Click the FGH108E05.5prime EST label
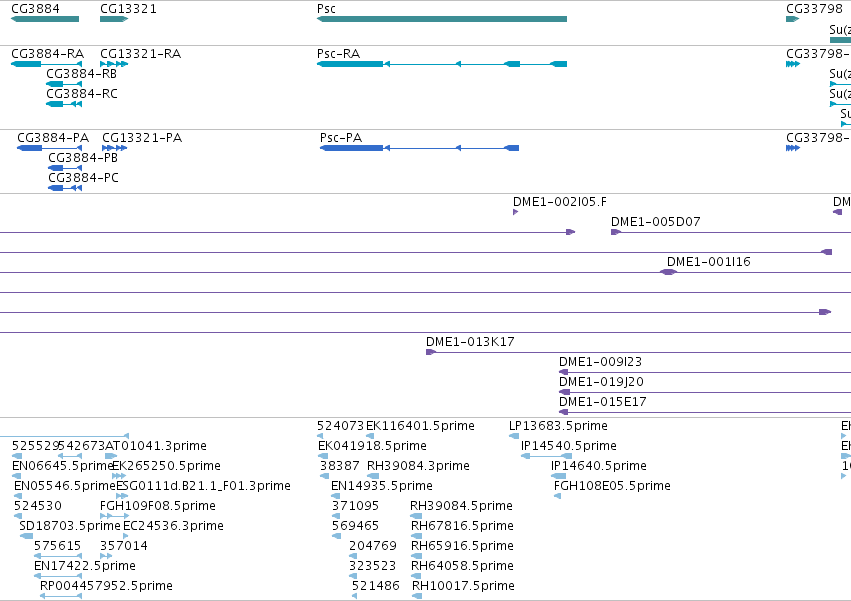The height and width of the screenshot is (601, 851). (x=612, y=485)
